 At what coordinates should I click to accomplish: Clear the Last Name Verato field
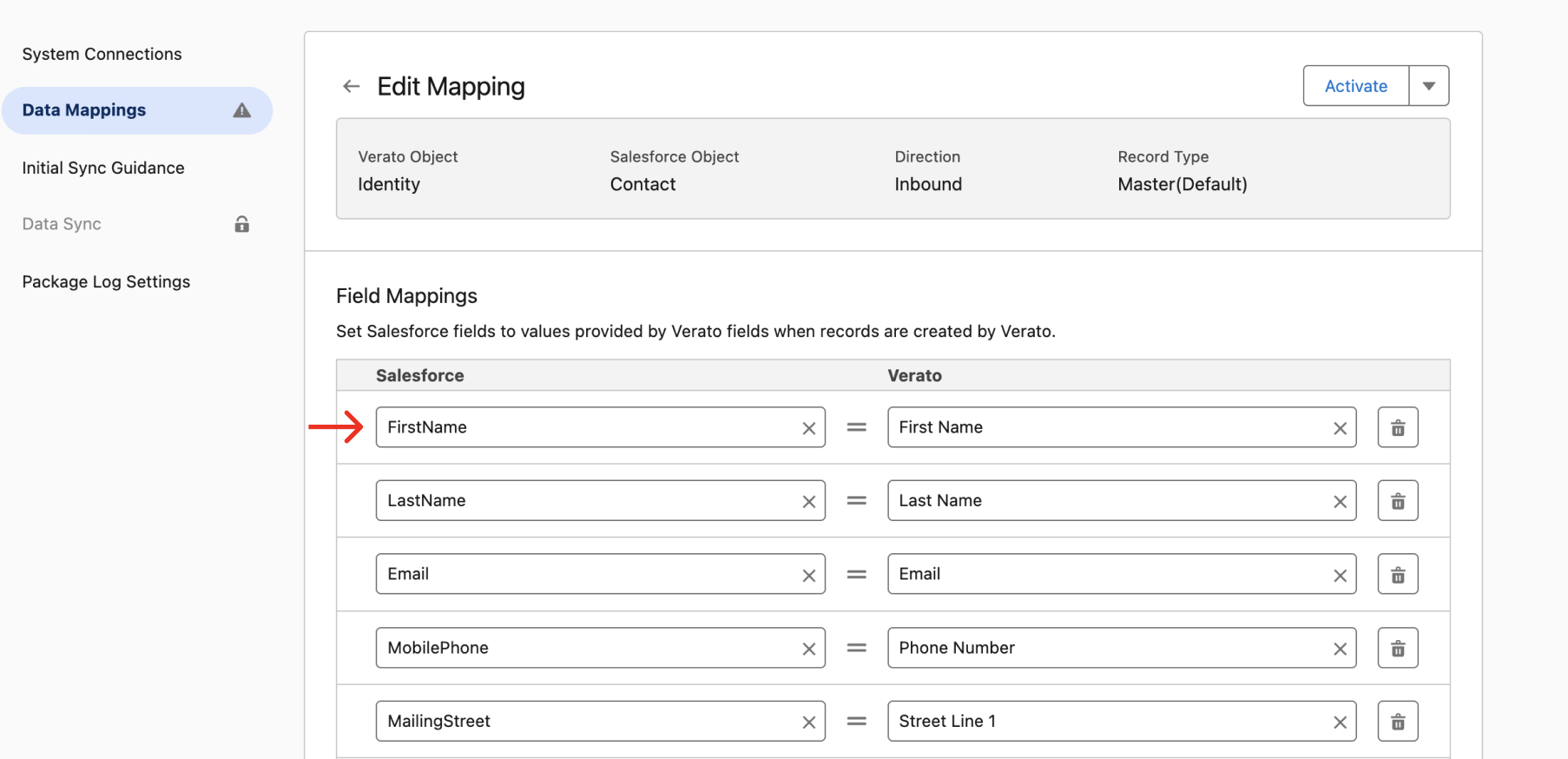click(x=1340, y=501)
